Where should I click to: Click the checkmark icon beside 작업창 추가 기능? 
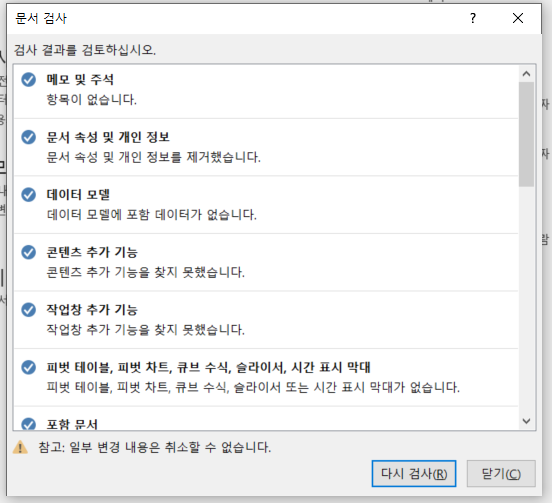click(29, 310)
